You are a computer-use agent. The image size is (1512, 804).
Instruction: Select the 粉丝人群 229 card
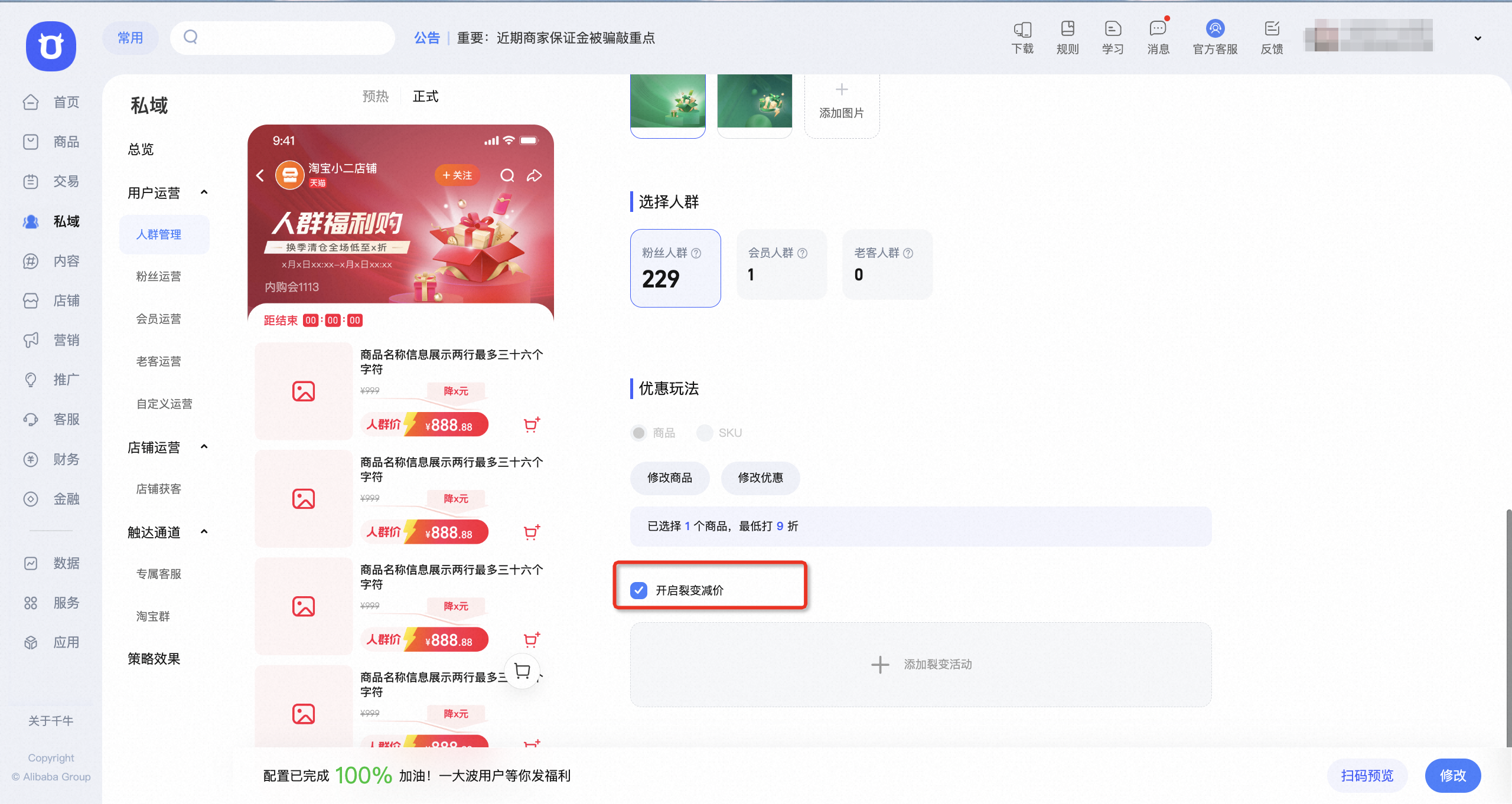[x=676, y=268]
